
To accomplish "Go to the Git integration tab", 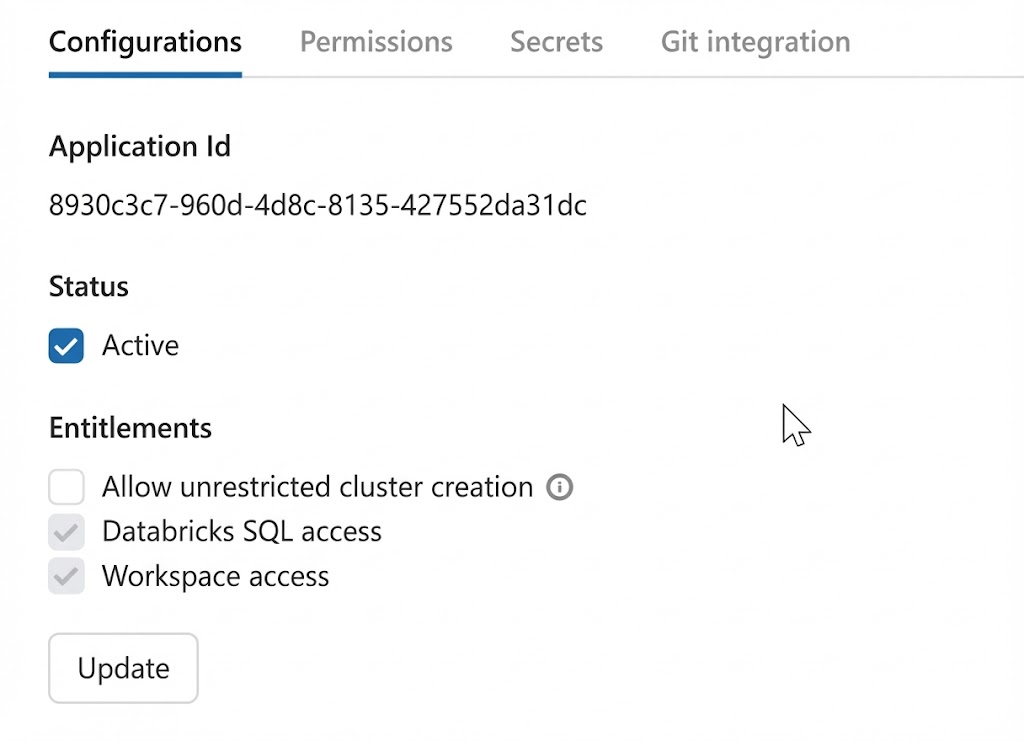I will pyautogui.click(x=755, y=42).
